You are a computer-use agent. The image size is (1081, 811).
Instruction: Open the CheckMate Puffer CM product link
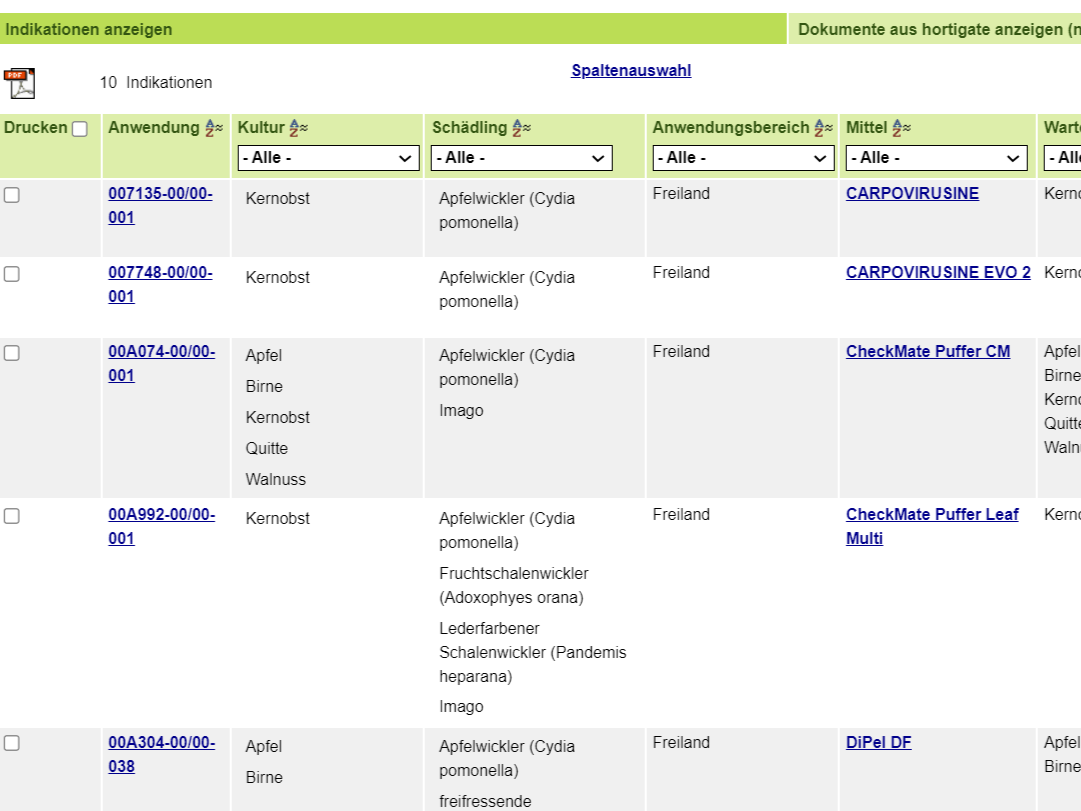click(928, 351)
